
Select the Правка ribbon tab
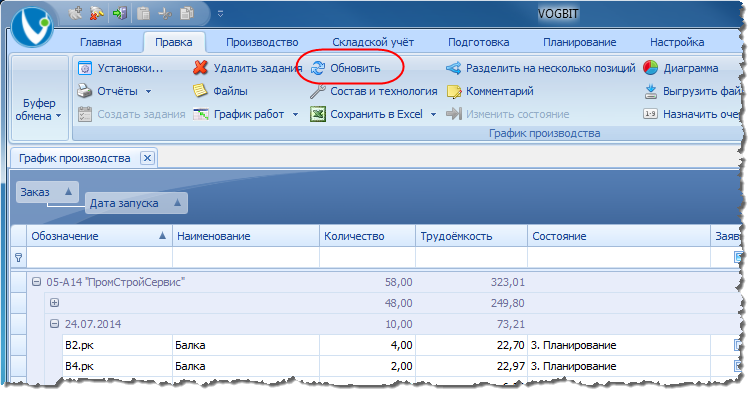(174, 42)
